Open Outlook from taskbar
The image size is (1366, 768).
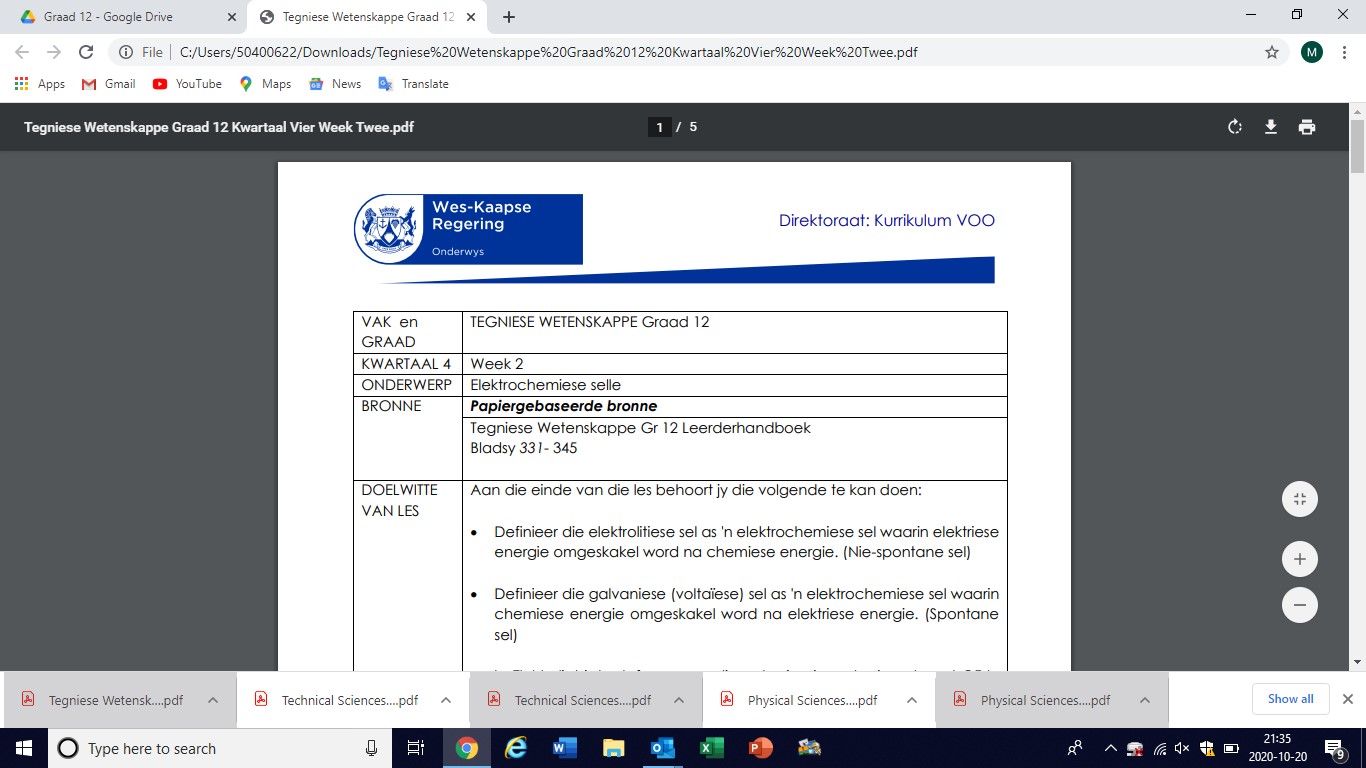662,748
